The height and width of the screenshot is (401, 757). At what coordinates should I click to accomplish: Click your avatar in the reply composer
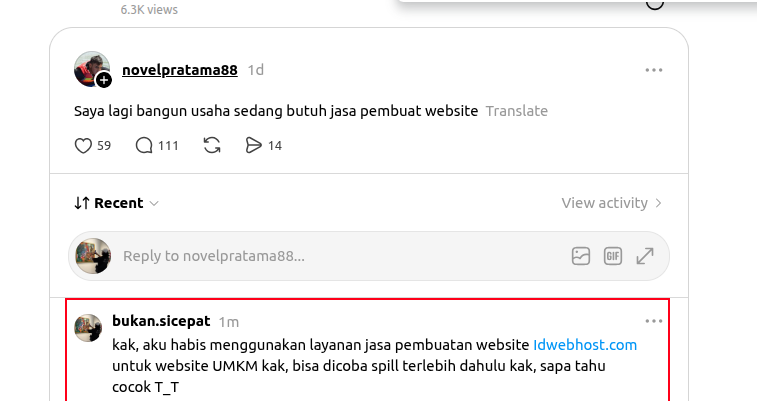[93, 256]
